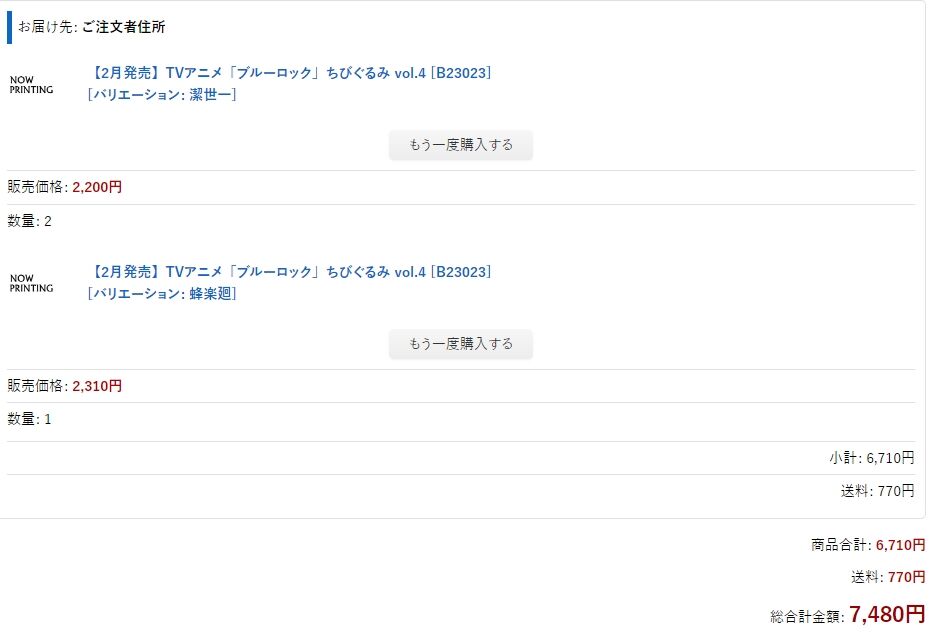The image size is (931, 637).
Task: Click the 数量: 2 quantity line
Action: [x=30, y=221]
